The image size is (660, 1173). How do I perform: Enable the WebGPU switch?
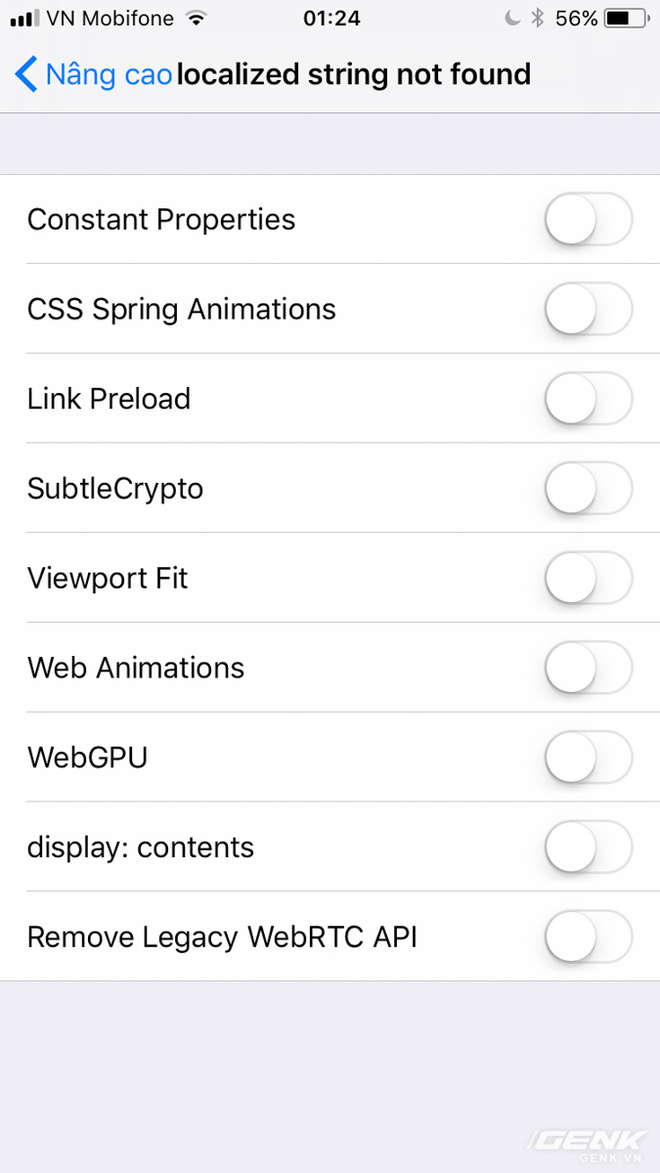click(x=588, y=757)
